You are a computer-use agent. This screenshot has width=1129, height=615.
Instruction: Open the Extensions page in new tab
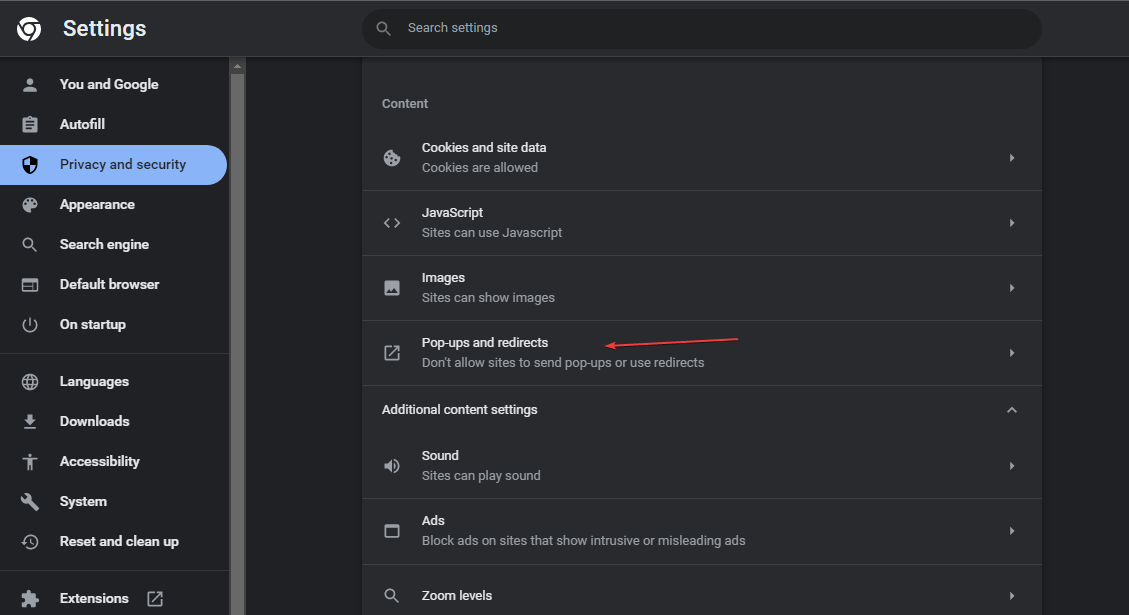(x=154, y=597)
